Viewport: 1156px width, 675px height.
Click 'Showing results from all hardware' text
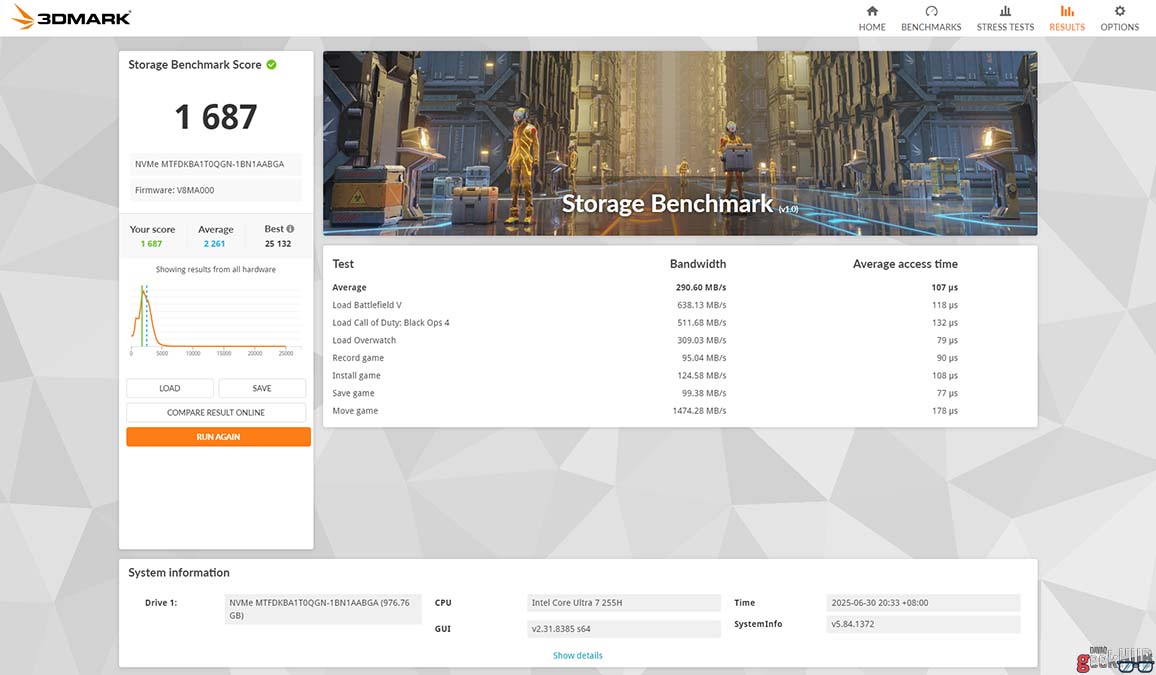pos(215,270)
